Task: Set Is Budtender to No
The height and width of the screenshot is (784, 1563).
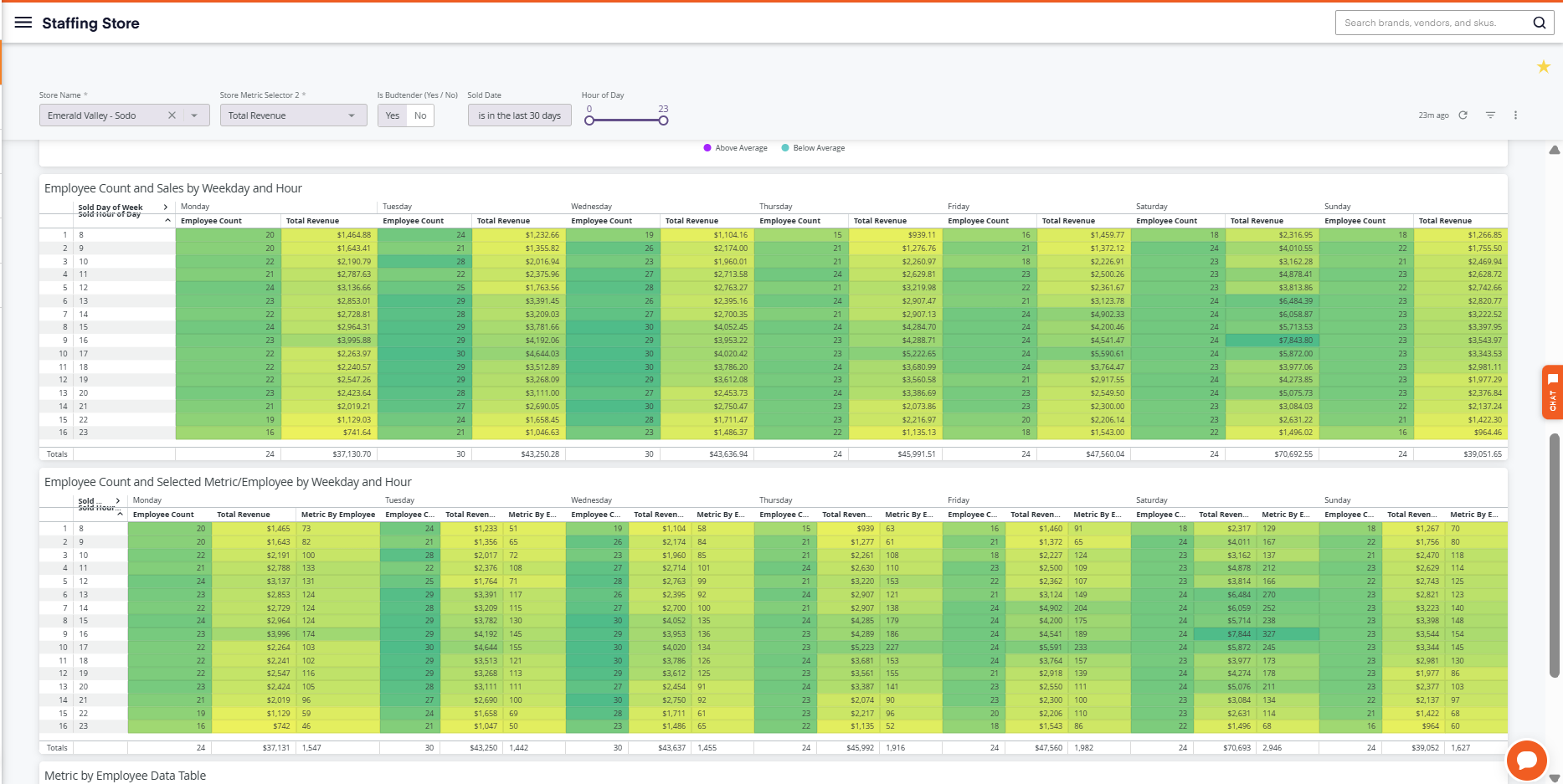Action: (x=420, y=115)
